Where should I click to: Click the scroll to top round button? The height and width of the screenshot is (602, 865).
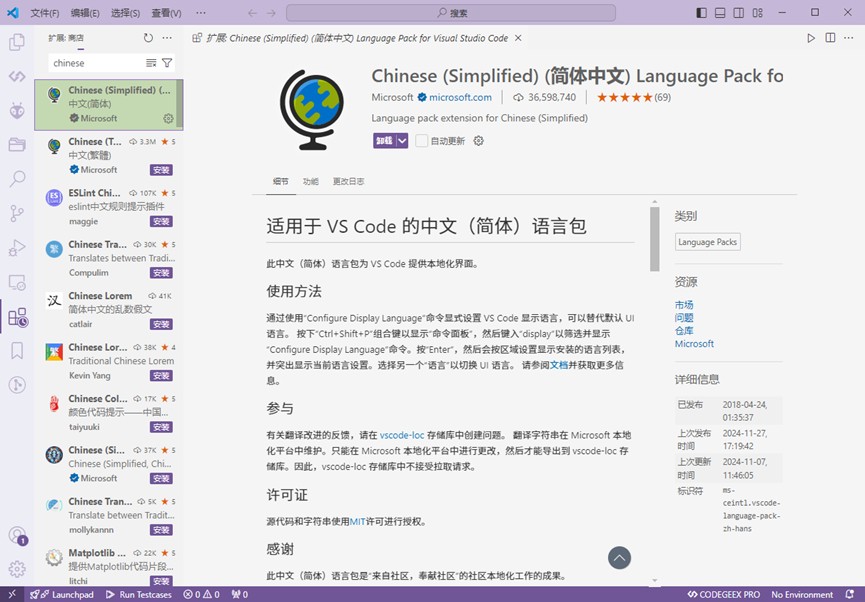(620, 558)
